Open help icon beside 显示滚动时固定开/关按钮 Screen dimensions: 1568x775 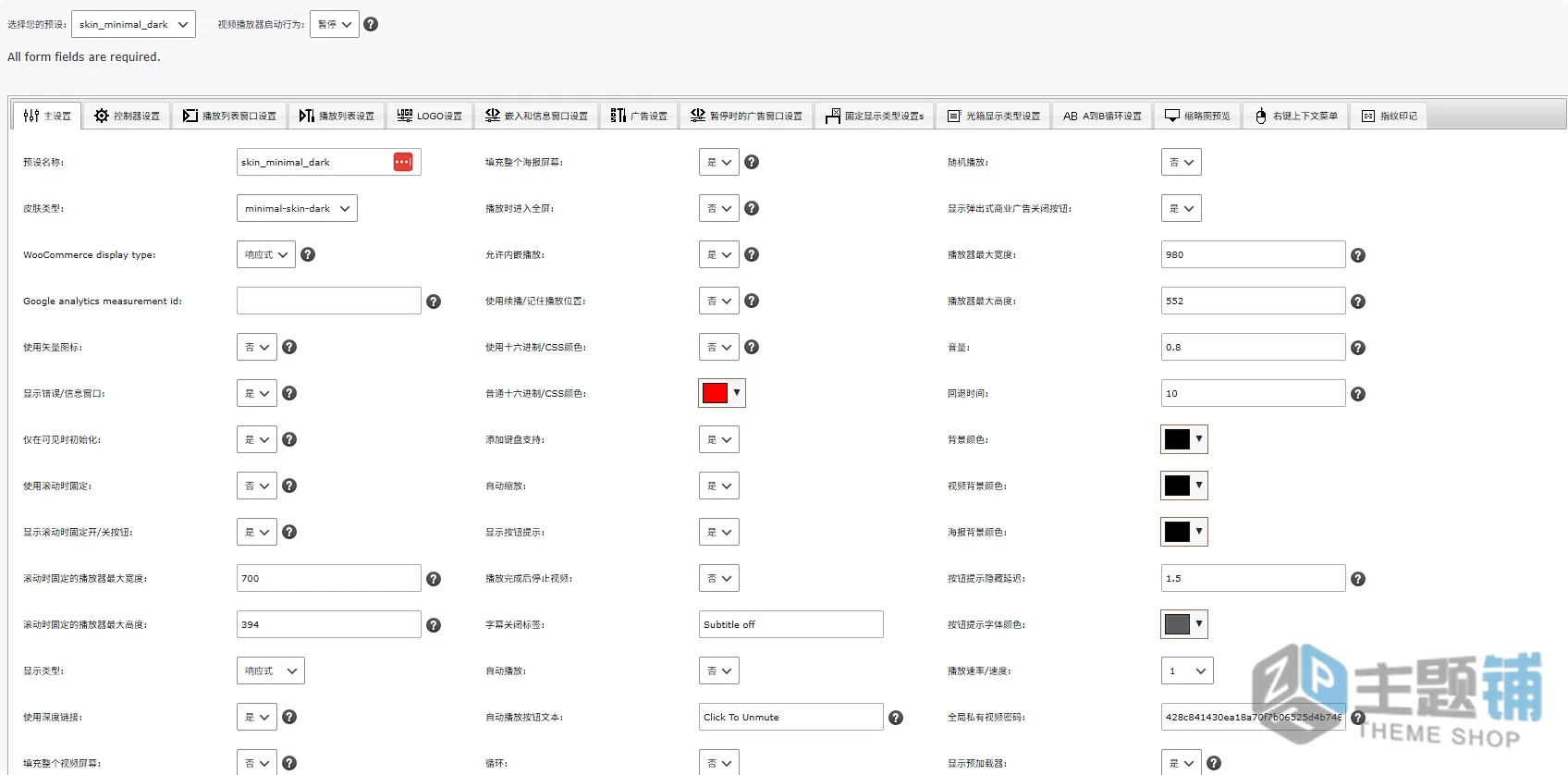click(289, 532)
